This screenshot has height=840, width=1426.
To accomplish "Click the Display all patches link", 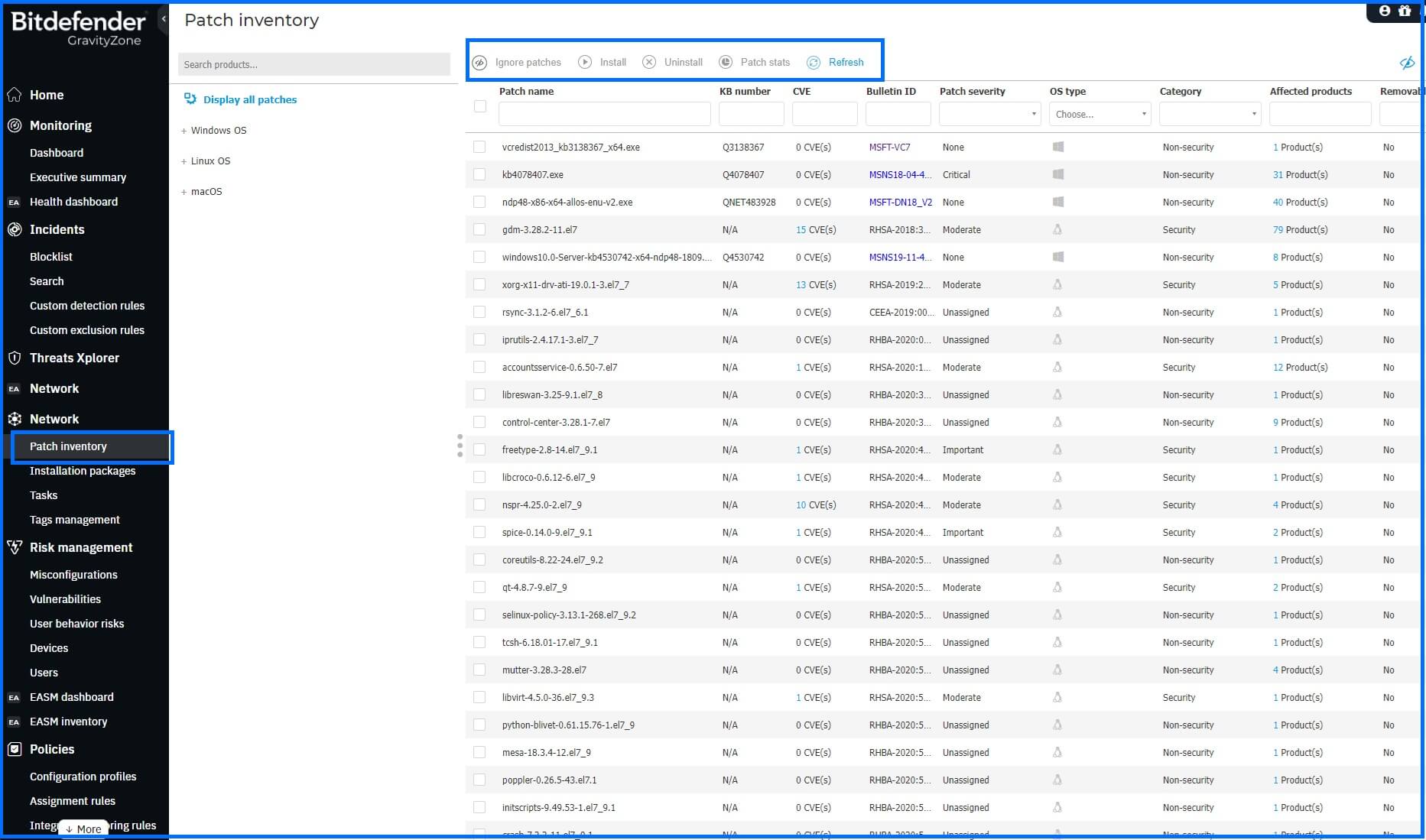I will click(x=250, y=99).
